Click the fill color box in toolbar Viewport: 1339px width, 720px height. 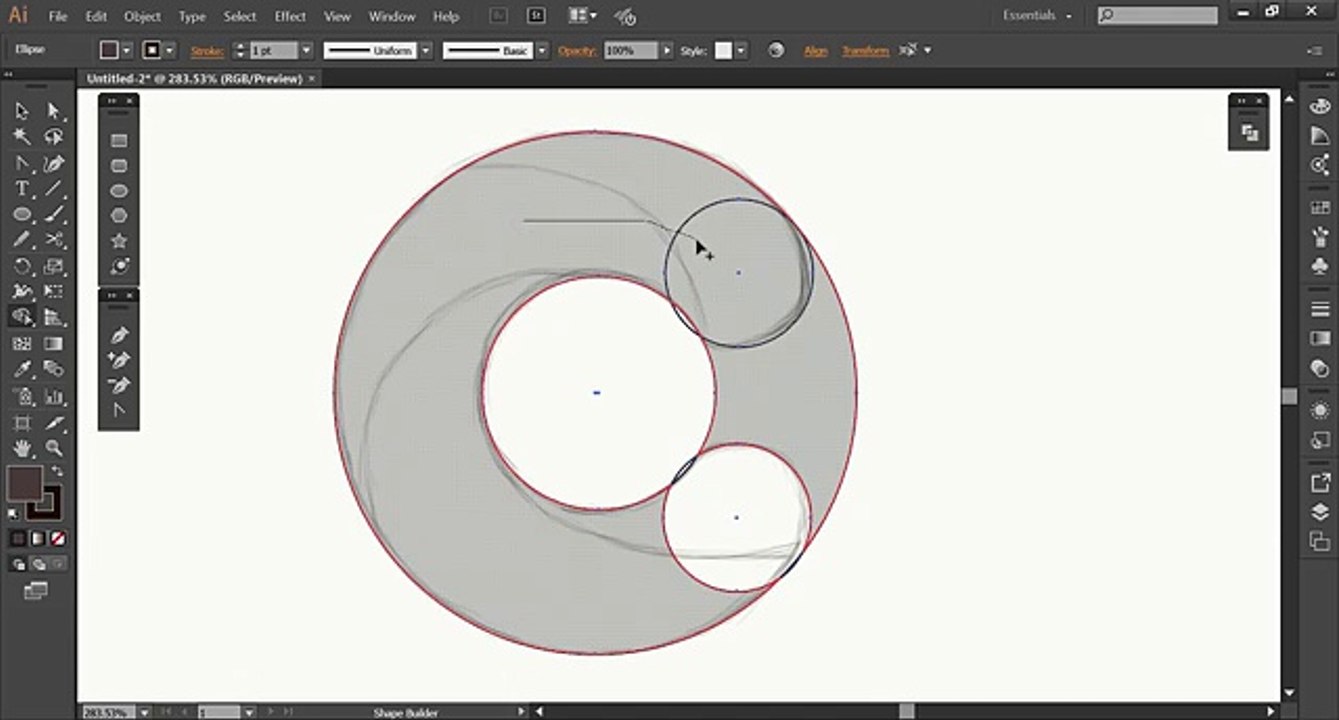24,484
